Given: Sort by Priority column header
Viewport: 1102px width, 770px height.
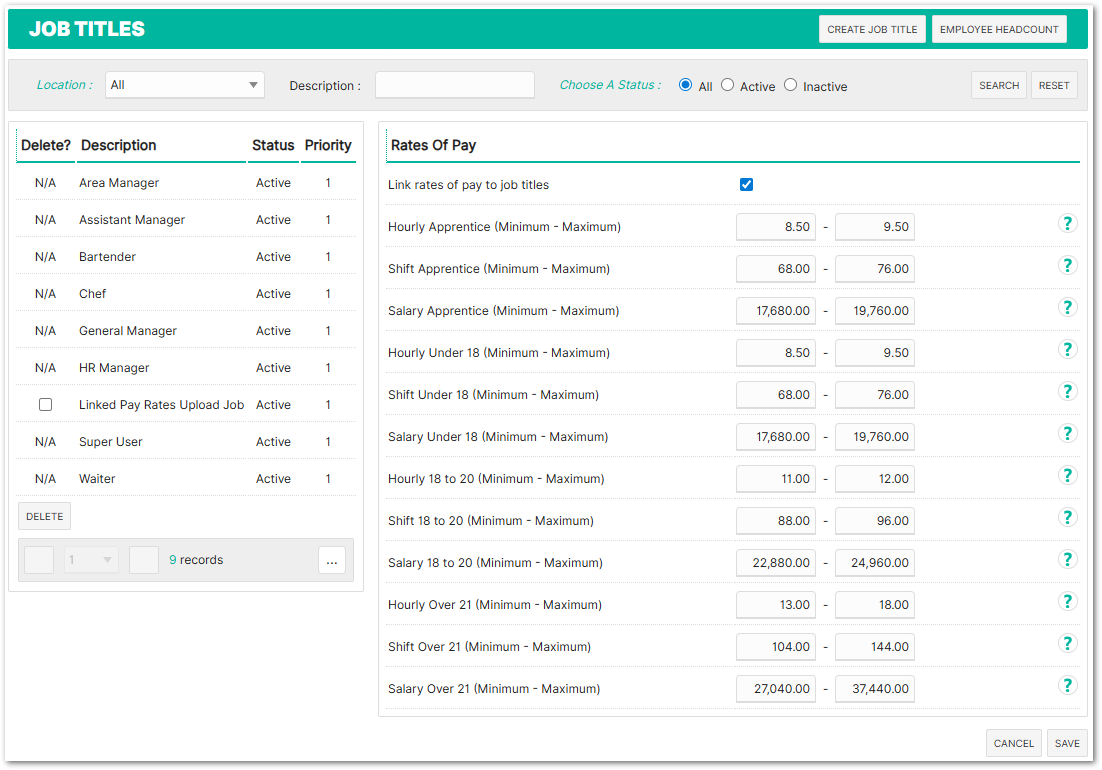Looking at the screenshot, I should [328, 145].
